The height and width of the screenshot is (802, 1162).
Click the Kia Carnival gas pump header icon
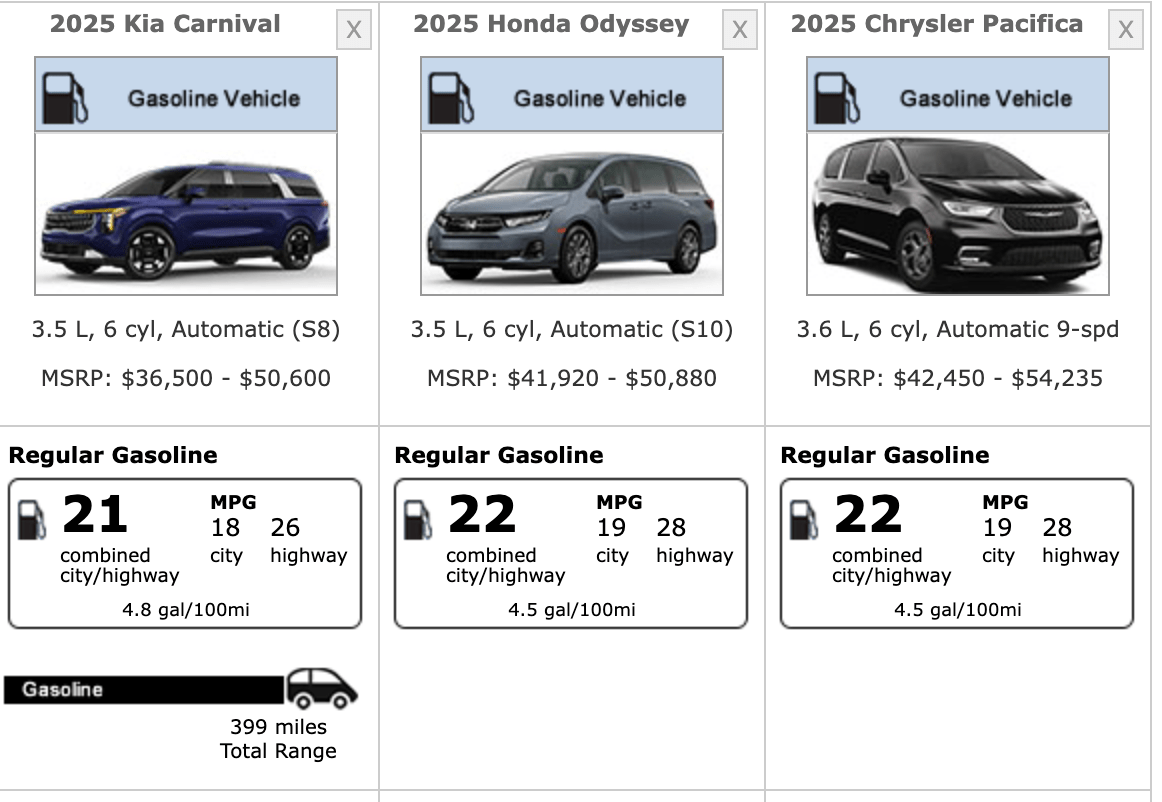[63, 97]
